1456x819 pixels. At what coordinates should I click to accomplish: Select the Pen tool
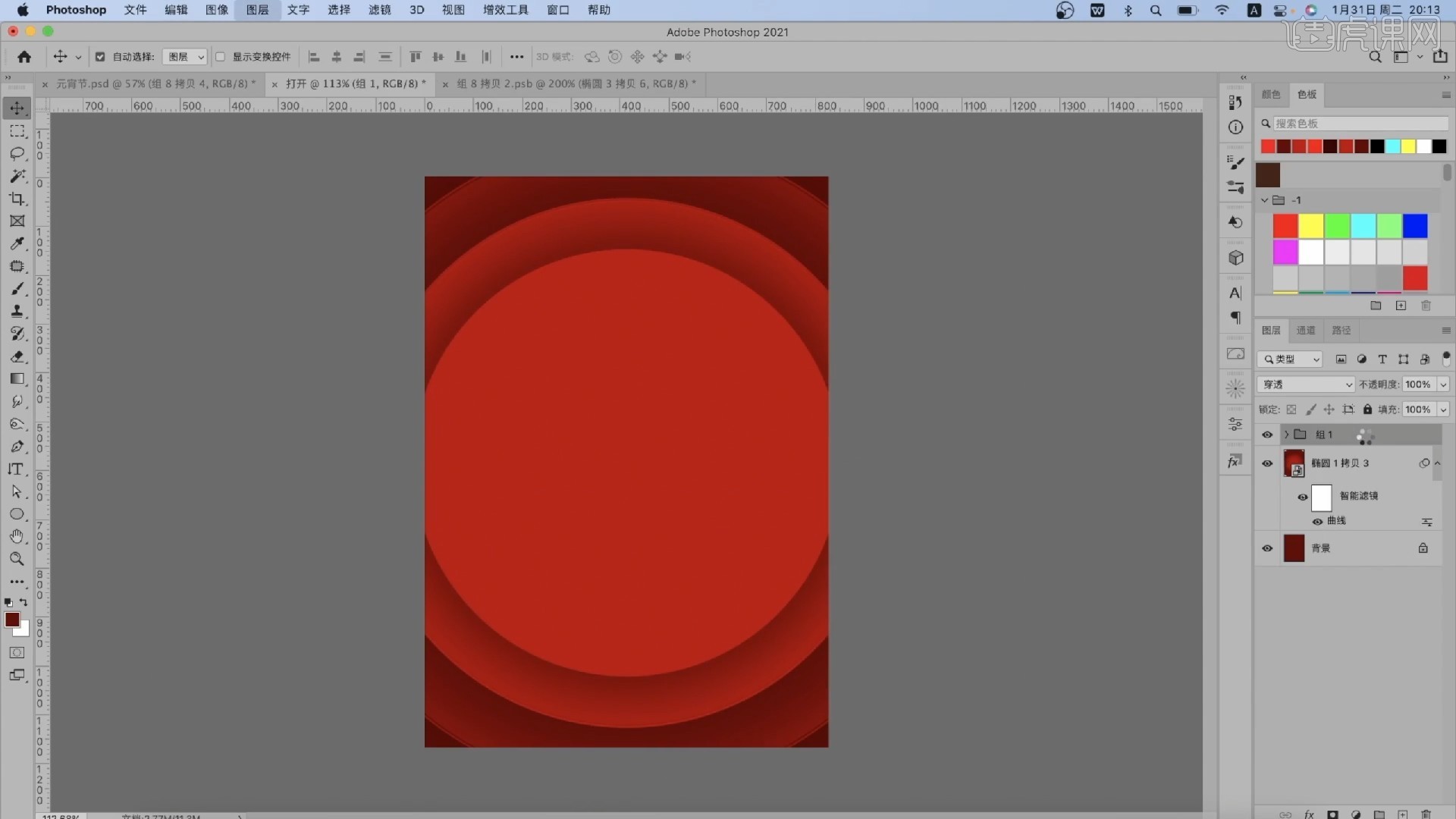pos(17,447)
